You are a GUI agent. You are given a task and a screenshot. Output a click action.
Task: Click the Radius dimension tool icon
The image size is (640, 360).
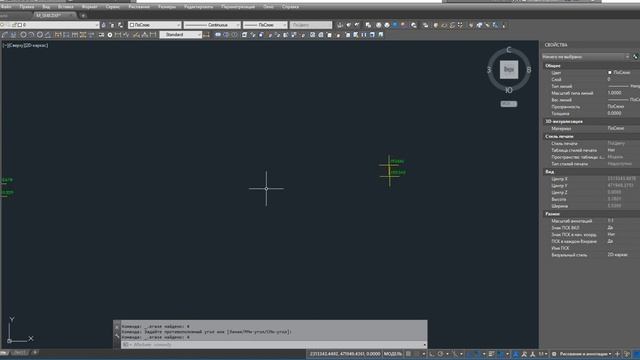tap(23, 35)
